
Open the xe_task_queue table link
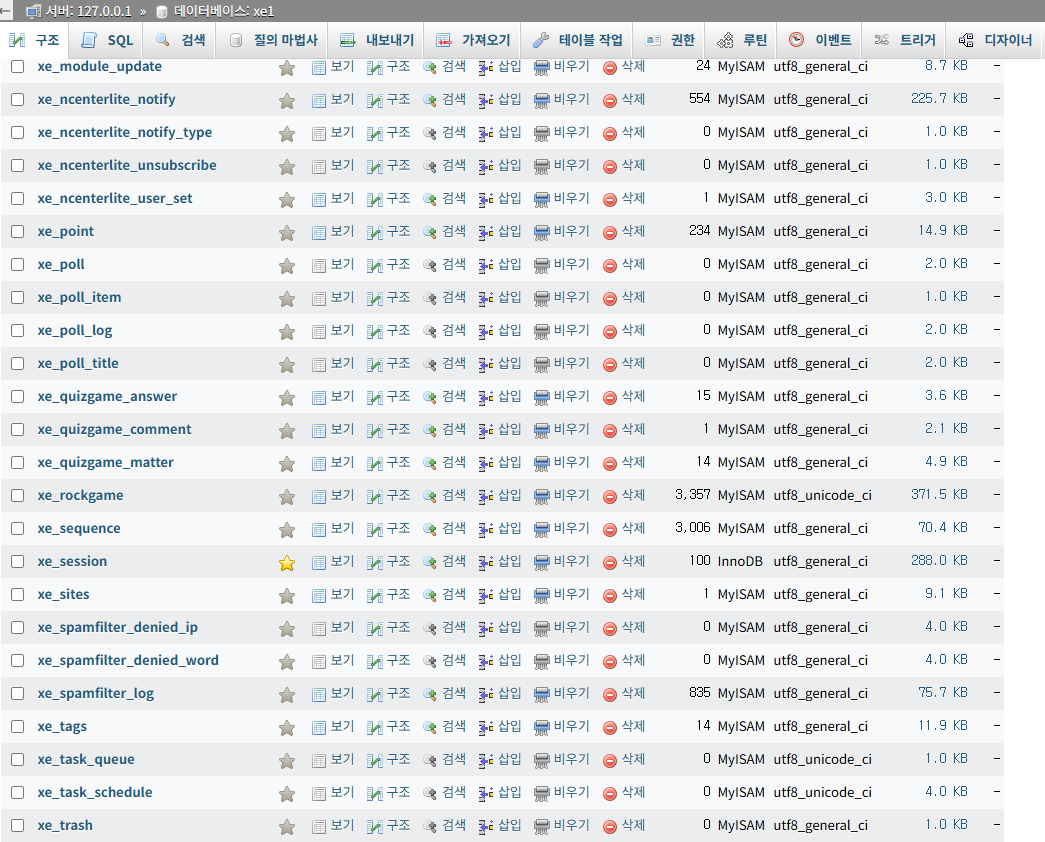click(86, 759)
